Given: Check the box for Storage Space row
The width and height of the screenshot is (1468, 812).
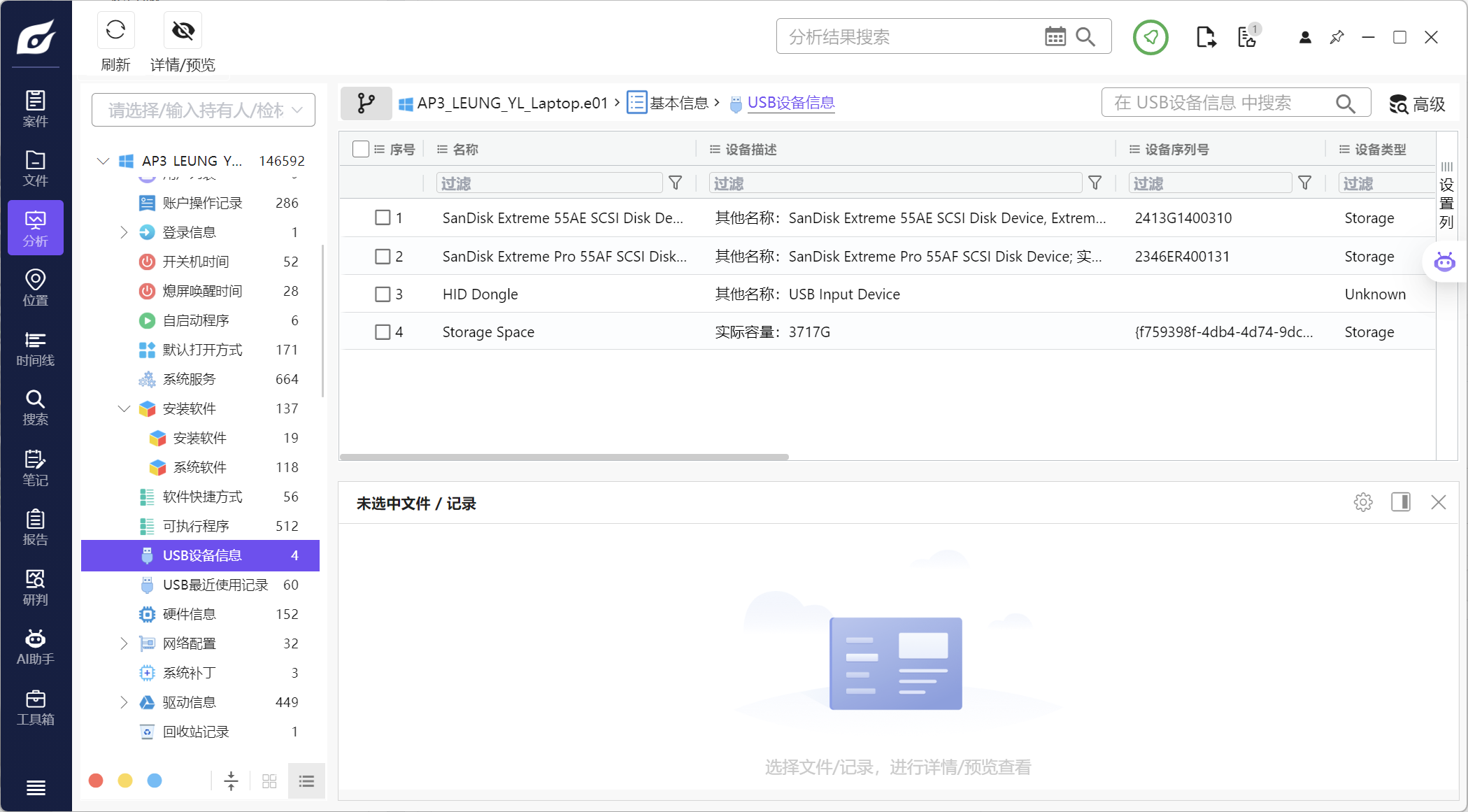Looking at the screenshot, I should tap(383, 332).
